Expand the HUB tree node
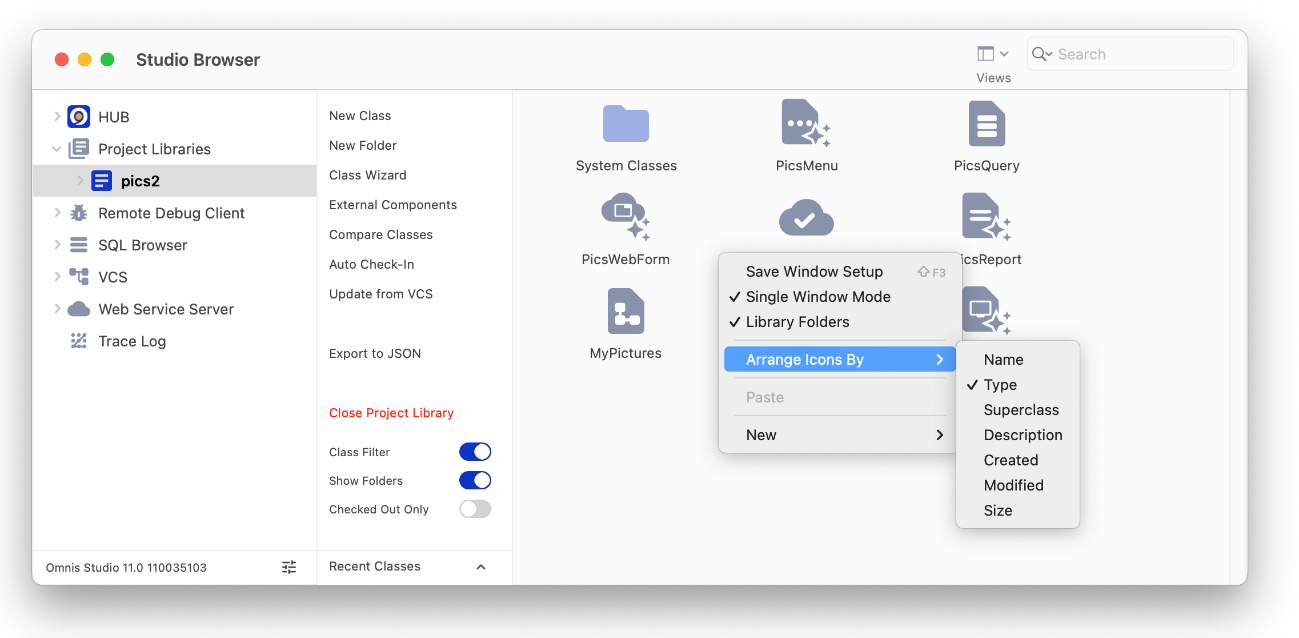This screenshot has width=1299, height=638. pyautogui.click(x=57, y=117)
